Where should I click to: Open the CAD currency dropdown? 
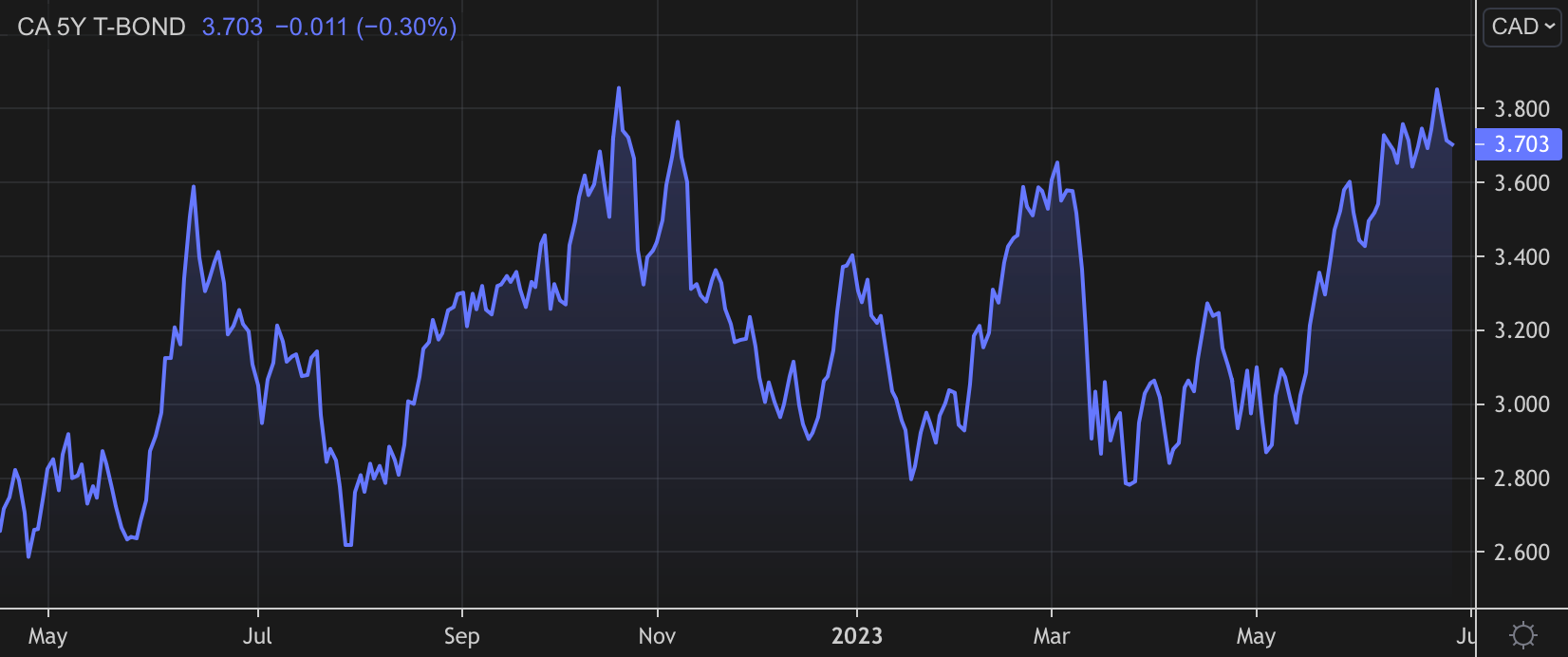[1521, 27]
